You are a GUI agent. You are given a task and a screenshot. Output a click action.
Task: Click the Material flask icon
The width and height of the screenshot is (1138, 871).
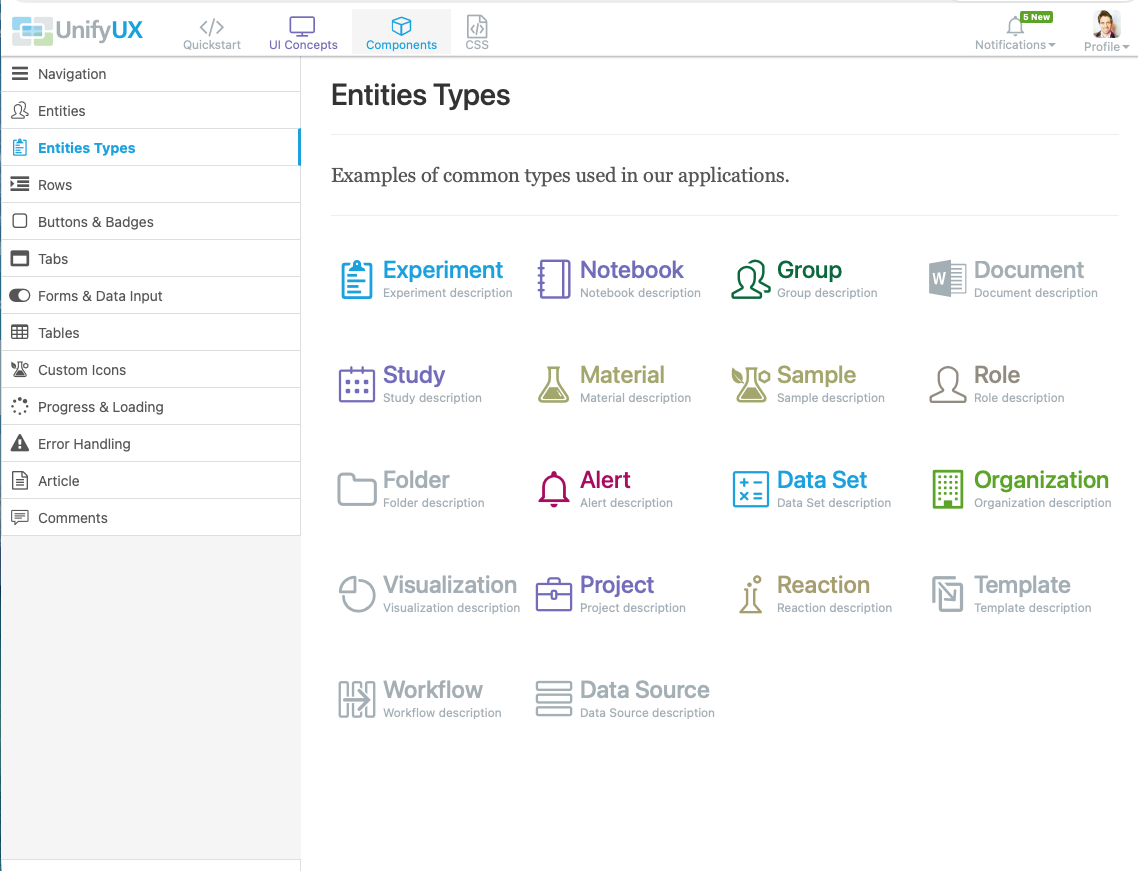(553, 384)
